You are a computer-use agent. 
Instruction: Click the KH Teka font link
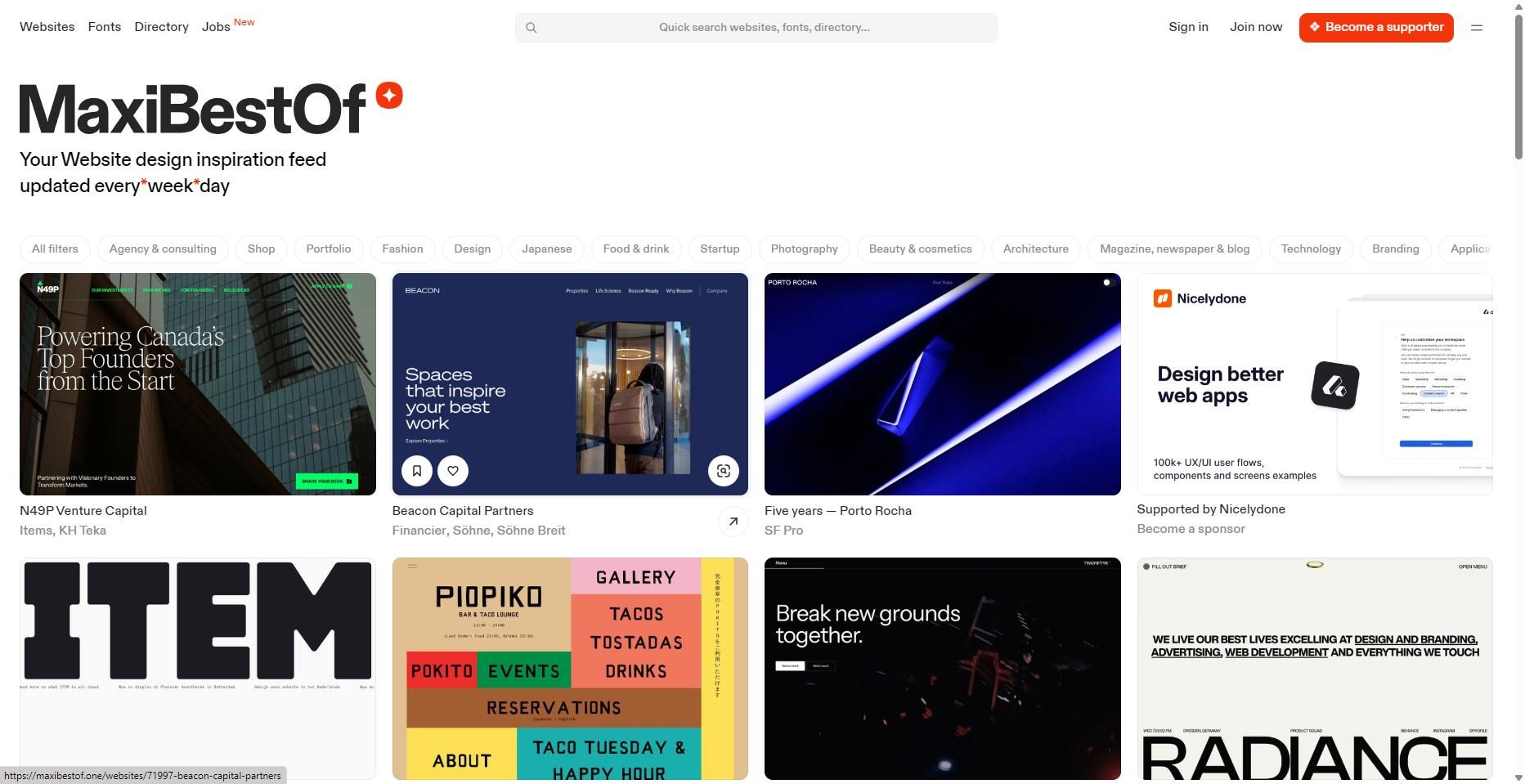pyautogui.click(x=83, y=531)
